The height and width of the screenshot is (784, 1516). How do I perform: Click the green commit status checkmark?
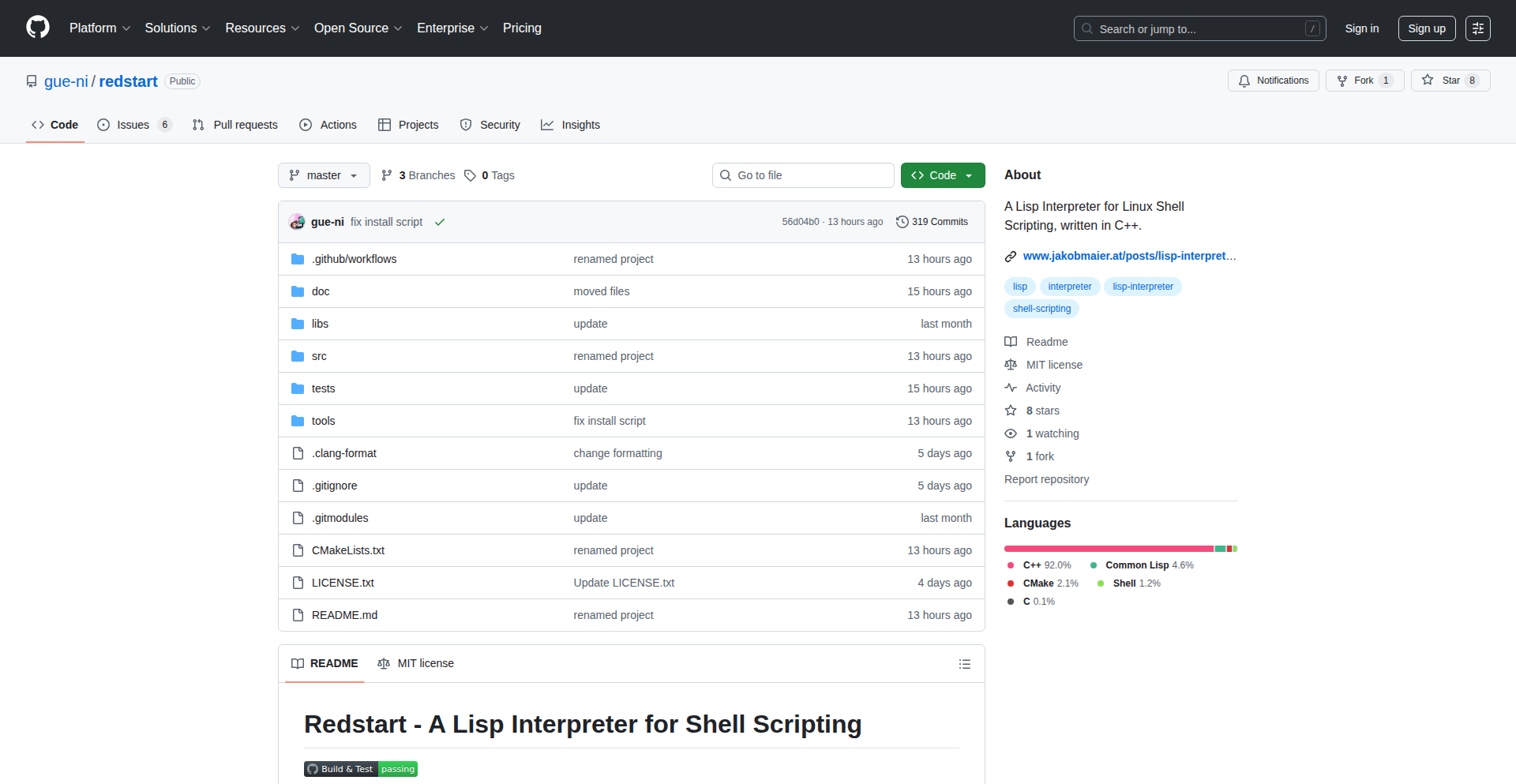point(440,222)
